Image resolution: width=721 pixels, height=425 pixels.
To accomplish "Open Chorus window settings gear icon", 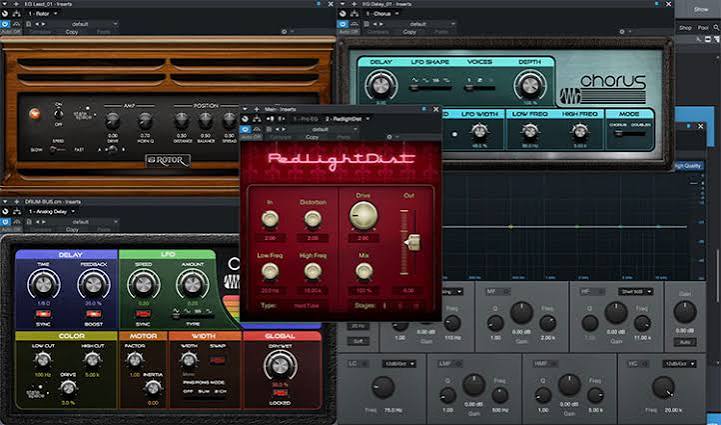I will [622, 32].
